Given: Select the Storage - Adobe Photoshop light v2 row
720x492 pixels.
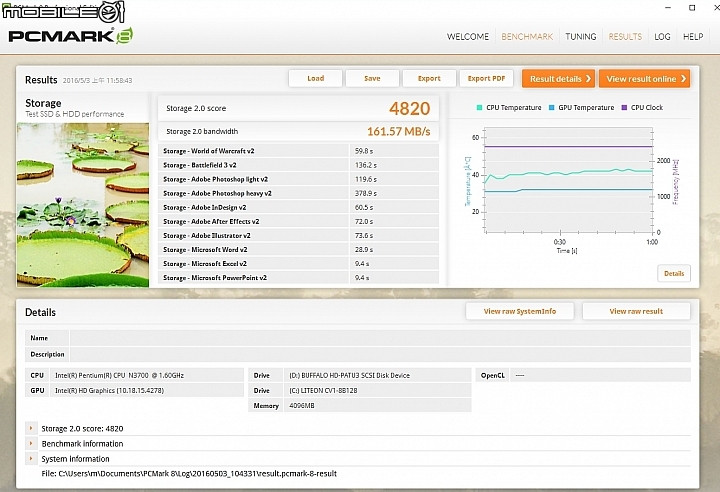Looking at the screenshot, I should coord(298,179).
